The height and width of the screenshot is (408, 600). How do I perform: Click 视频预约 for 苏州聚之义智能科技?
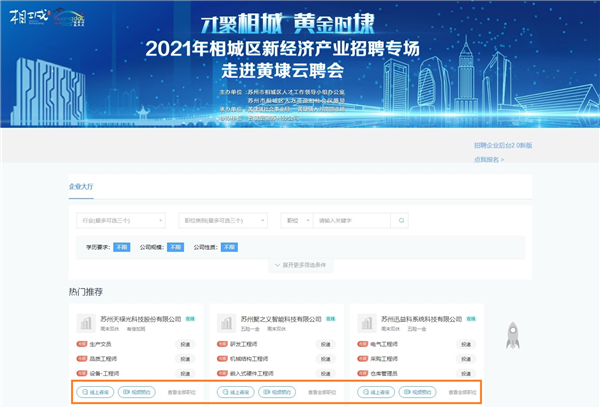(276, 392)
